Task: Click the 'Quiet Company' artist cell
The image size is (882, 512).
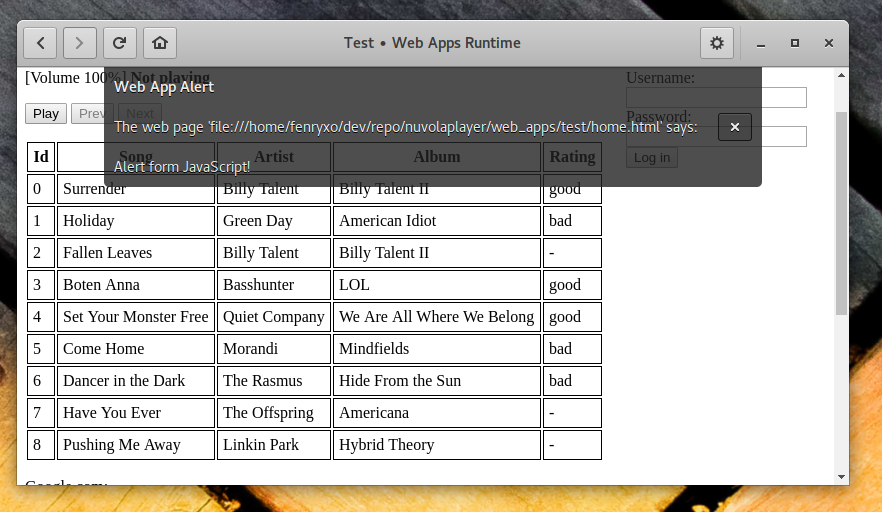Action: (x=274, y=317)
